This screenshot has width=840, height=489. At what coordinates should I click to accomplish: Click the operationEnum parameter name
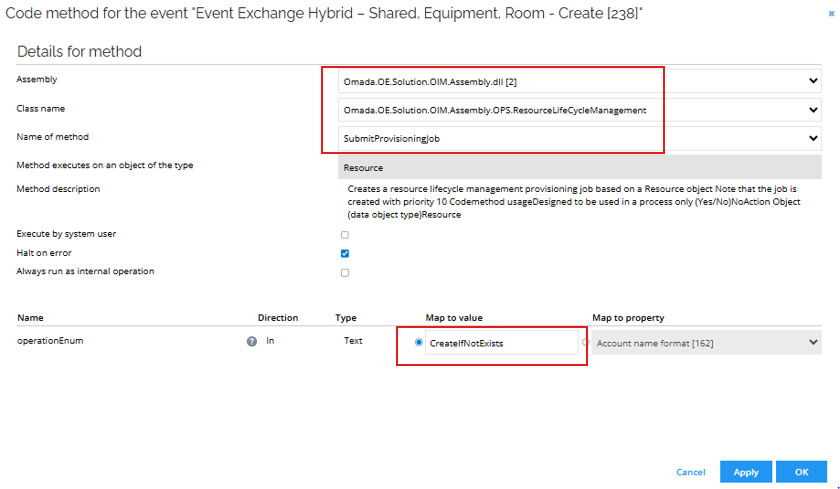[50, 341]
